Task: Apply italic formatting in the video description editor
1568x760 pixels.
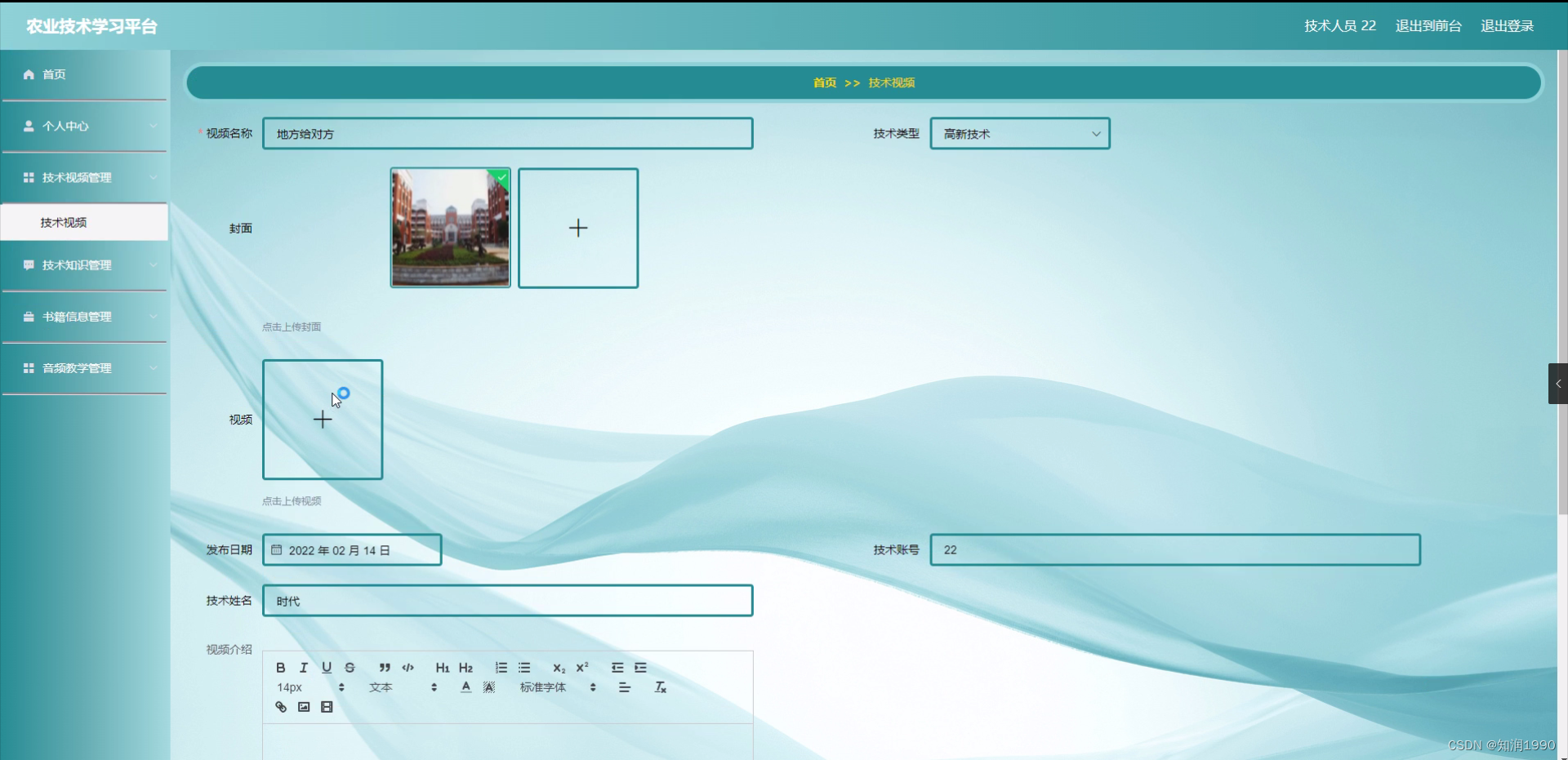Action: (303, 667)
